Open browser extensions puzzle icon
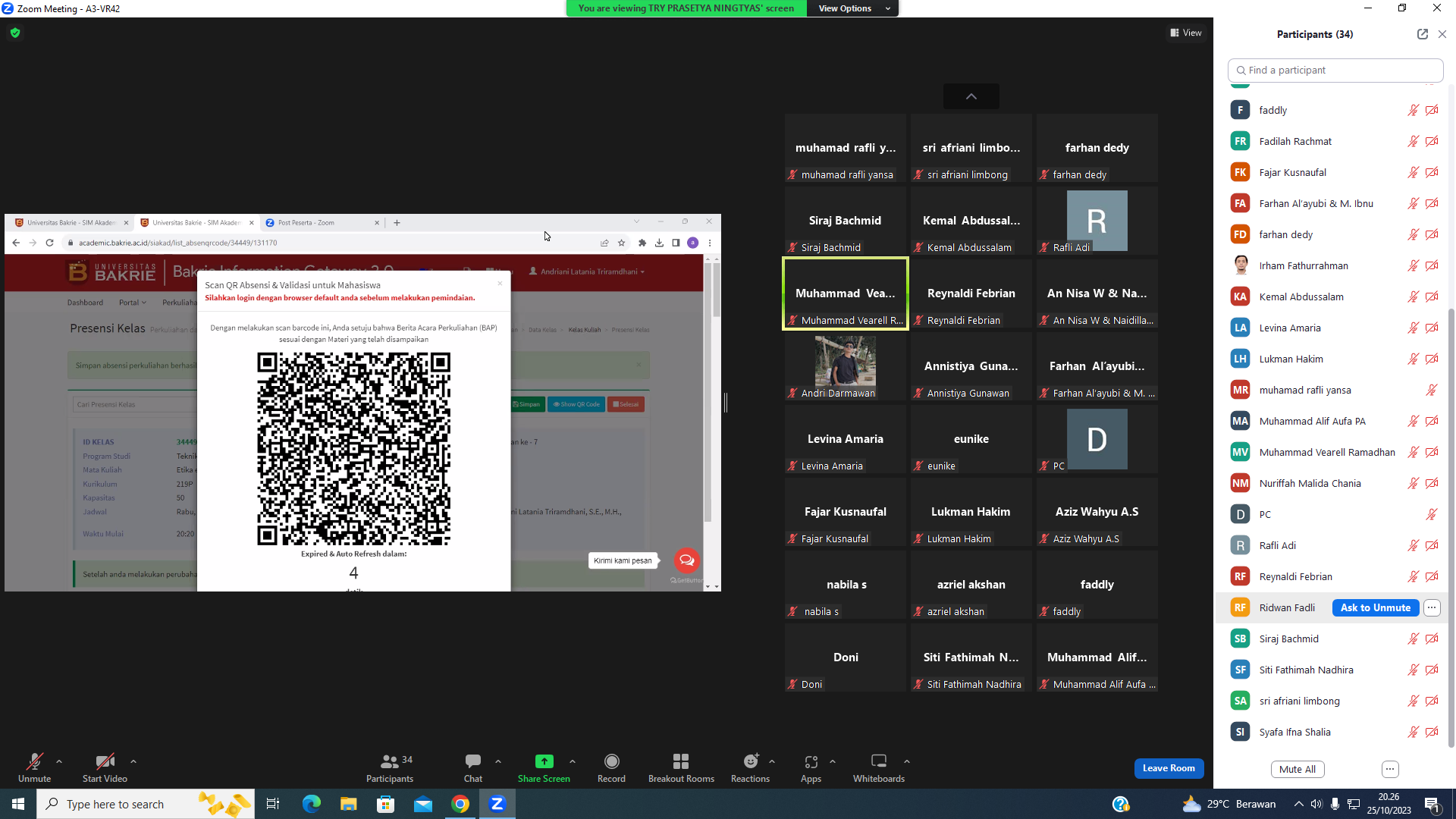1456x819 pixels. (x=642, y=243)
